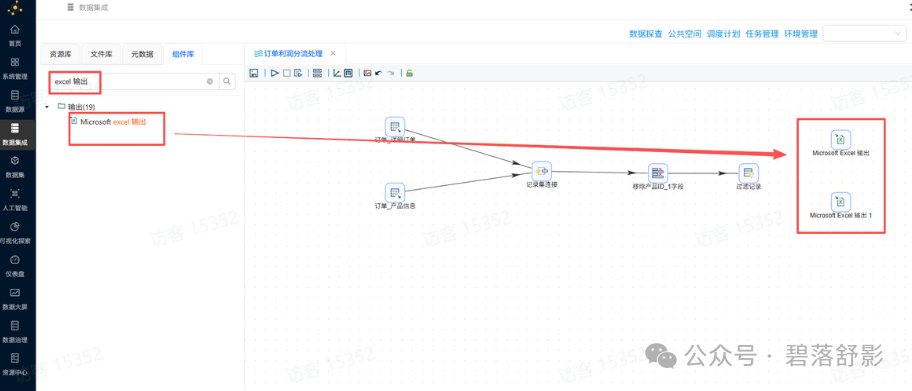
Task: Go to 首页 in the sidebar
Action: 15,35
